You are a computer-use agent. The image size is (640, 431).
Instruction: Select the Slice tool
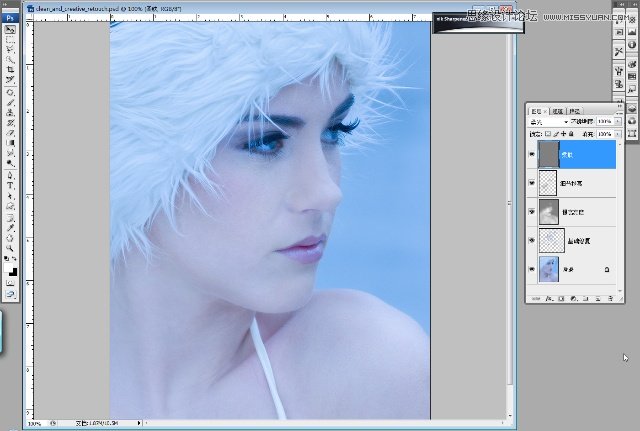pyautogui.click(x=10, y=79)
